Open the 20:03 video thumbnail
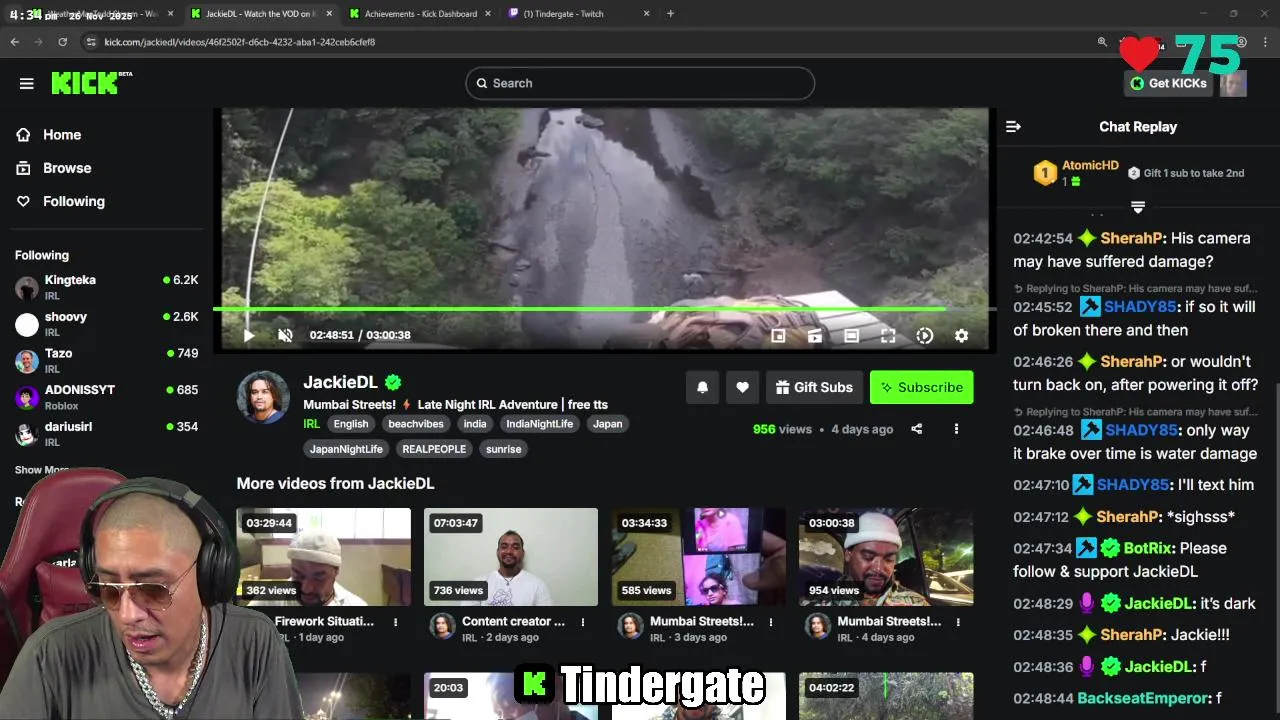 click(x=511, y=696)
